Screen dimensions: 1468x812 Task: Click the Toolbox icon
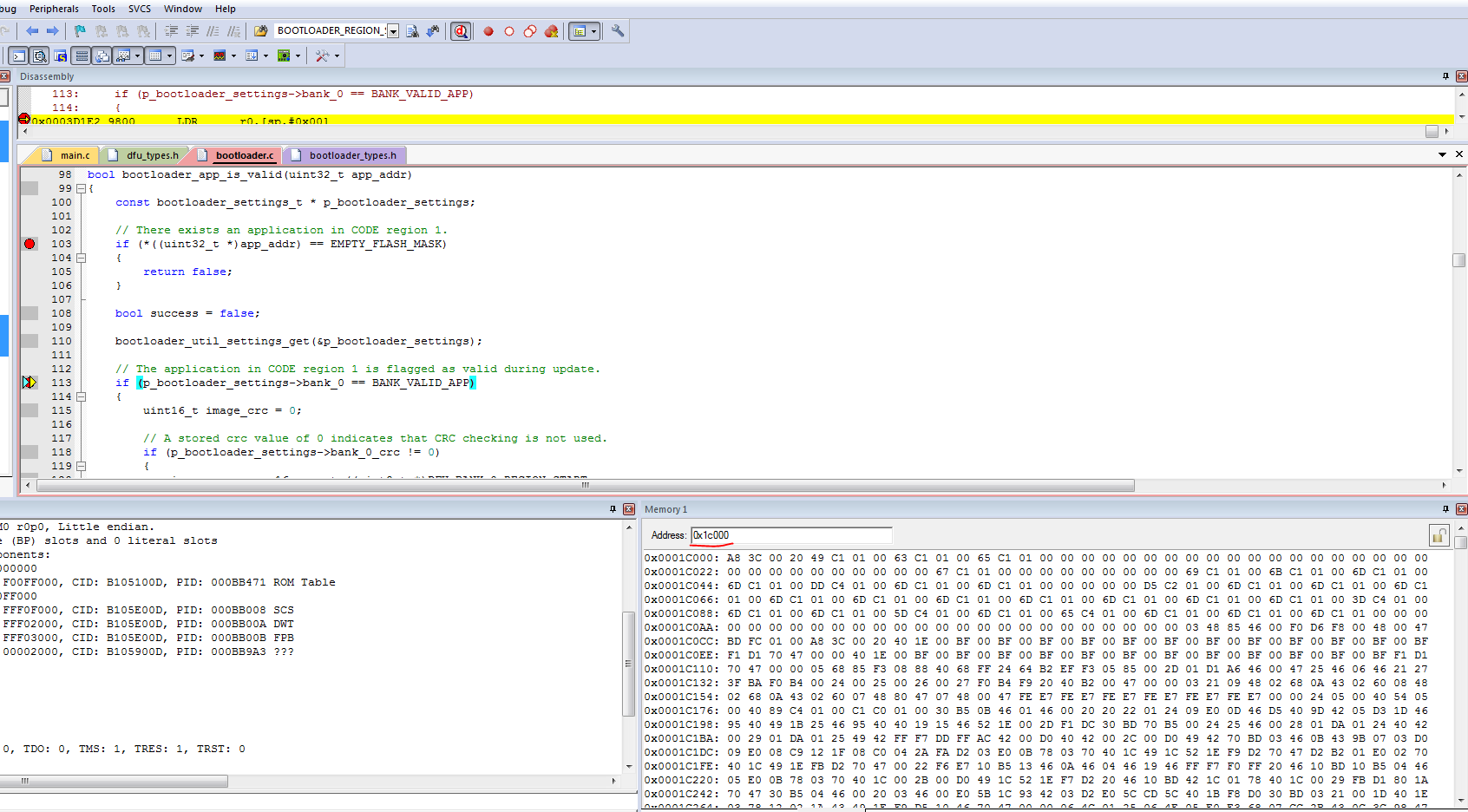coord(322,56)
